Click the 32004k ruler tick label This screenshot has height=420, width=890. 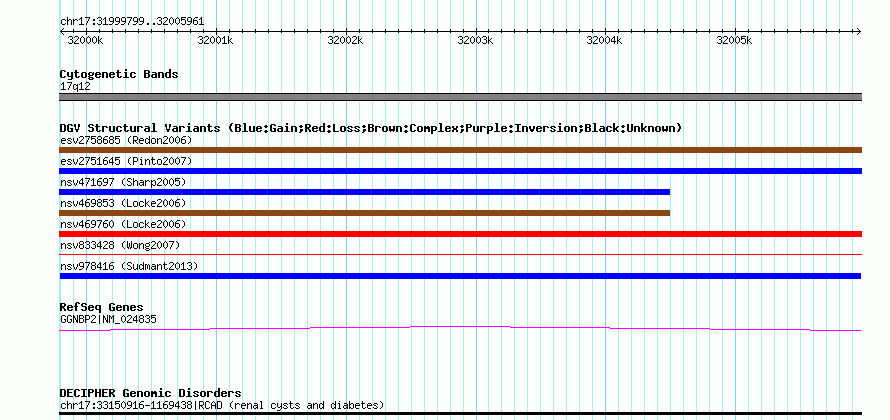[x=604, y=40]
